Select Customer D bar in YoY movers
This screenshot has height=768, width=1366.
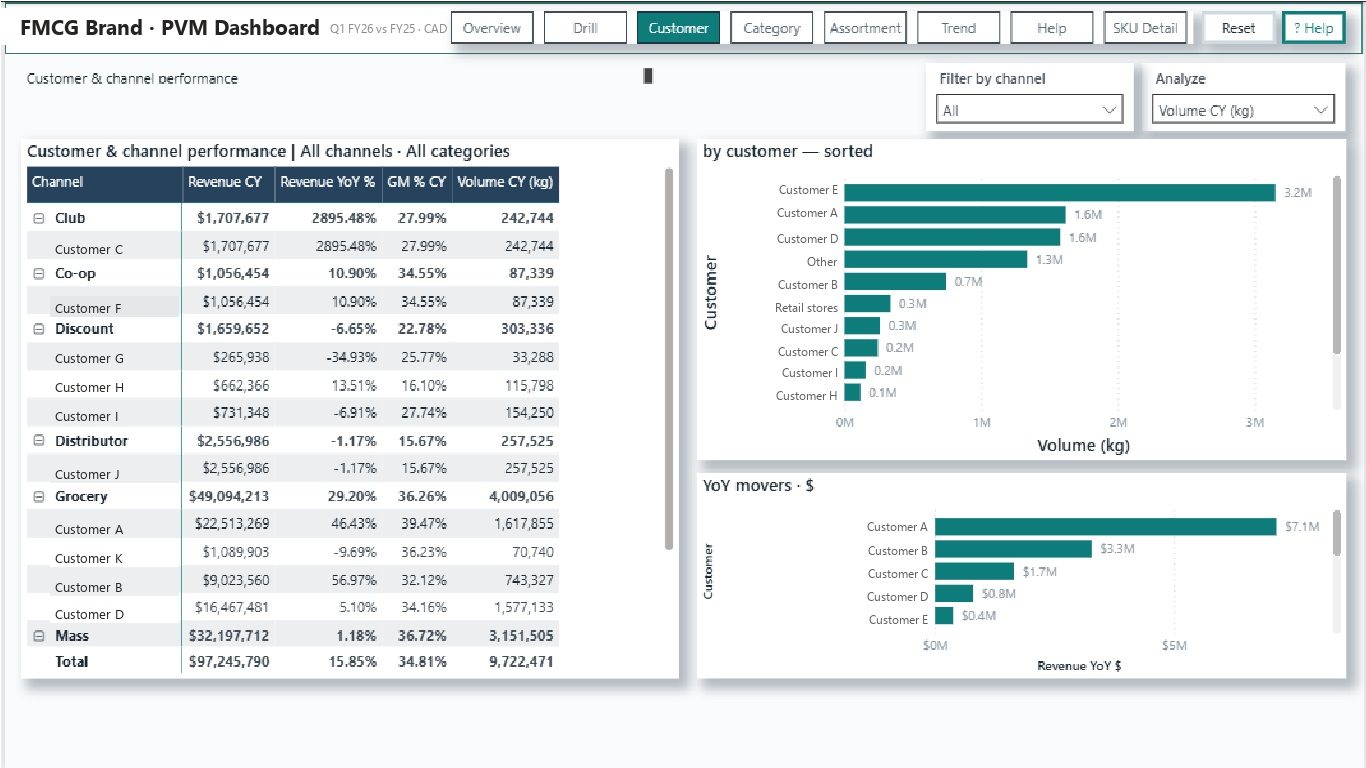click(x=954, y=595)
